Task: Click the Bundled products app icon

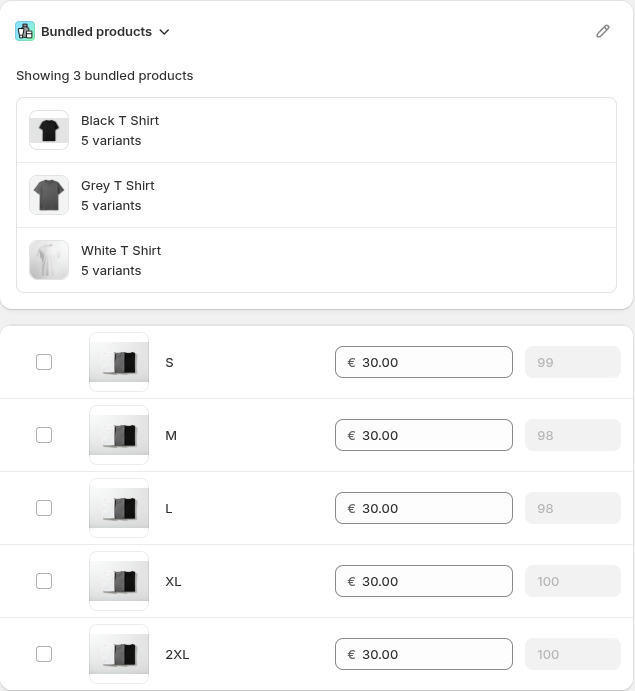Action: tap(25, 31)
